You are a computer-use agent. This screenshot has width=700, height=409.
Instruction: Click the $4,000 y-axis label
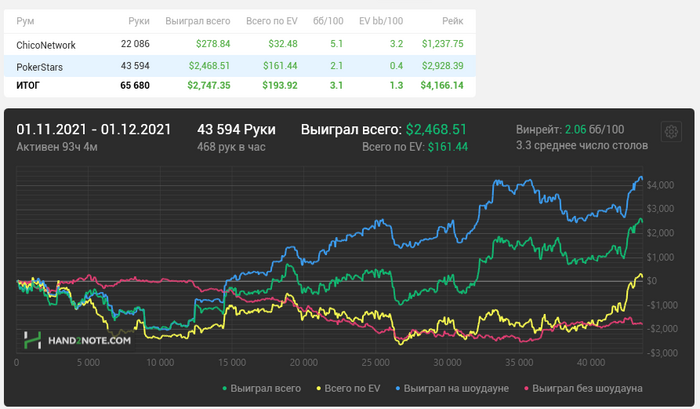click(x=660, y=185)
